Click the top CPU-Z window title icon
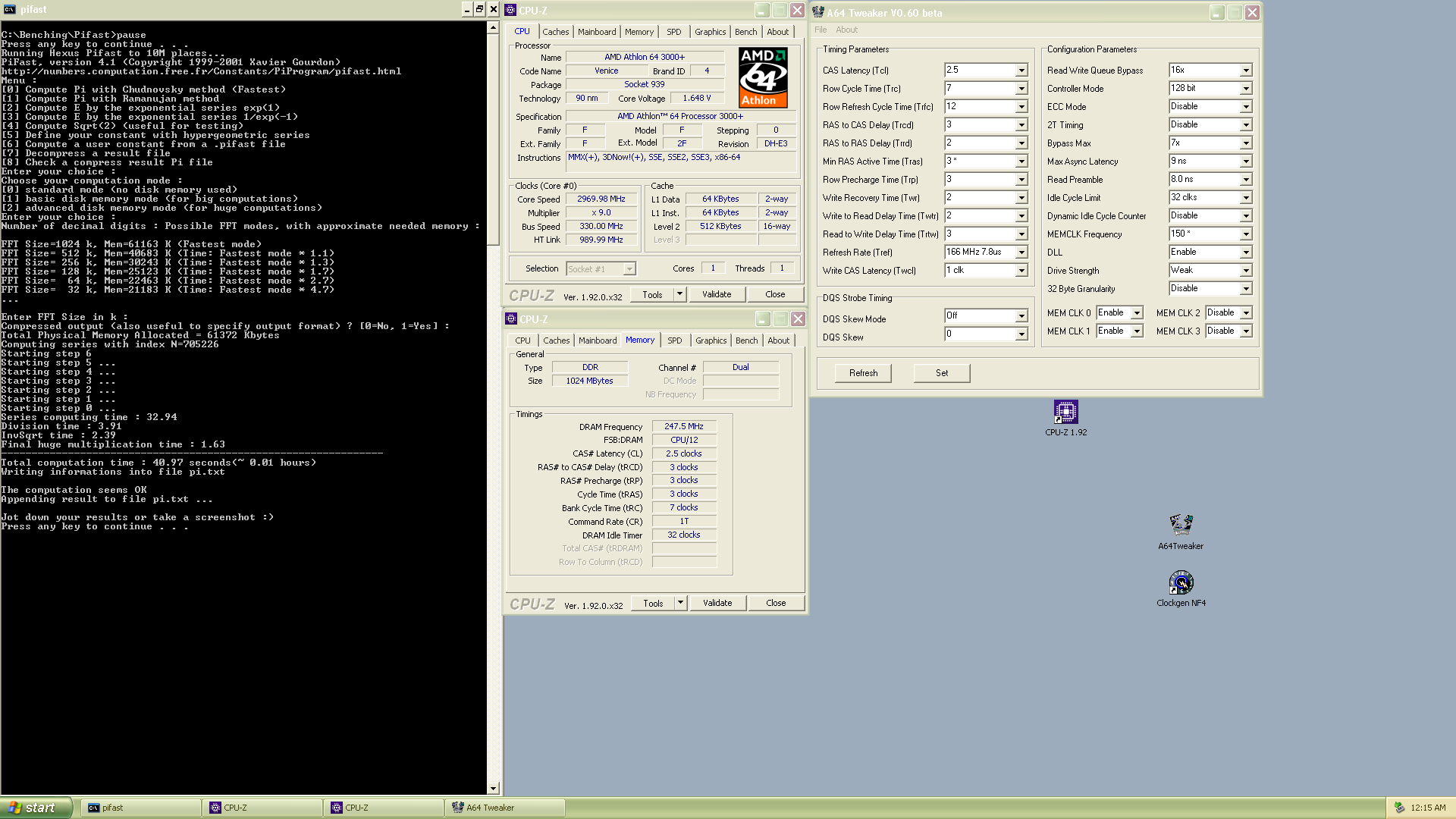The width and height of the screenshot is (1456, 819). point(510,10)
